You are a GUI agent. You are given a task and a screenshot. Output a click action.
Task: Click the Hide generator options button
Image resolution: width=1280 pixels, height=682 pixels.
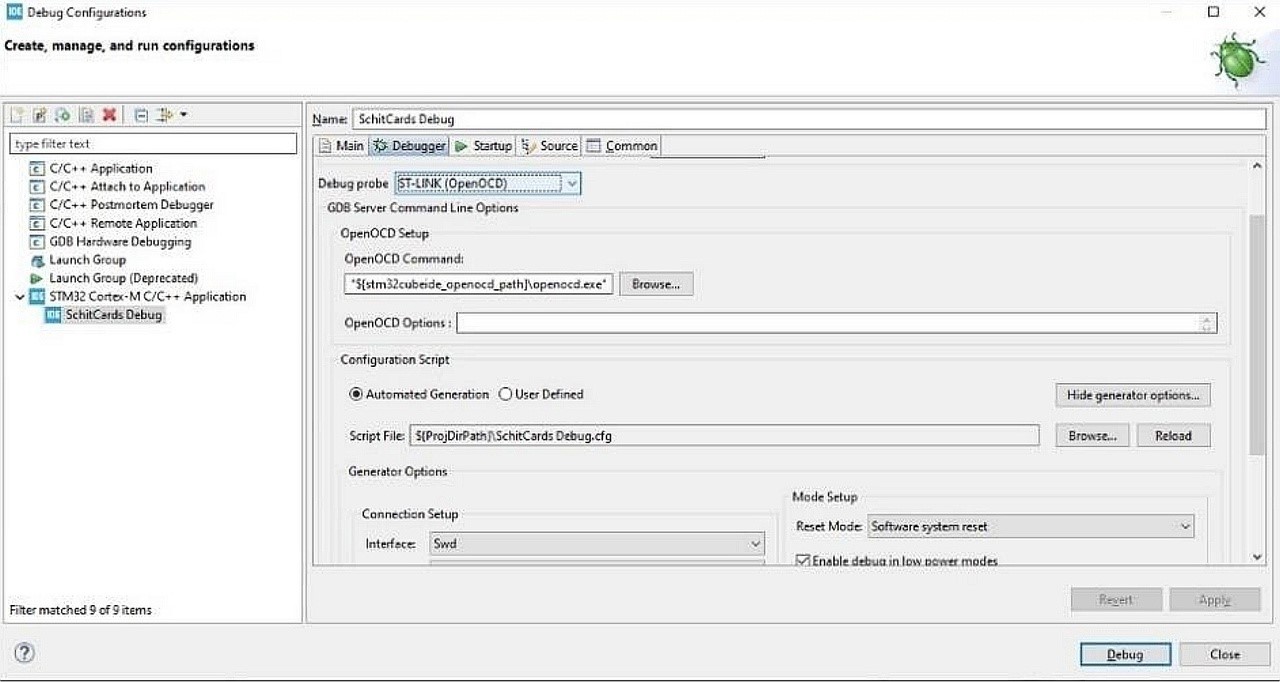click(x=1132, y=395)
